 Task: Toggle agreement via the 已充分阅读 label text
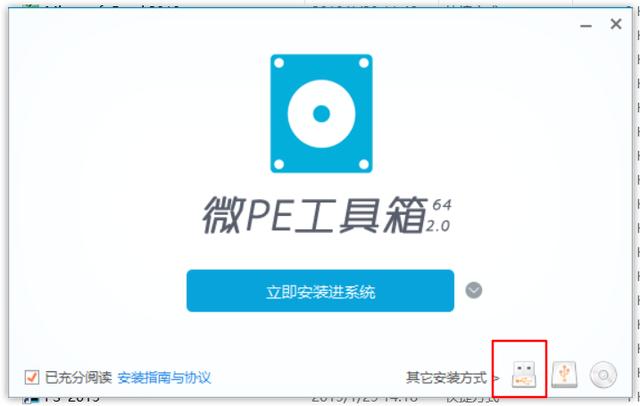click(x=78, y=377)
